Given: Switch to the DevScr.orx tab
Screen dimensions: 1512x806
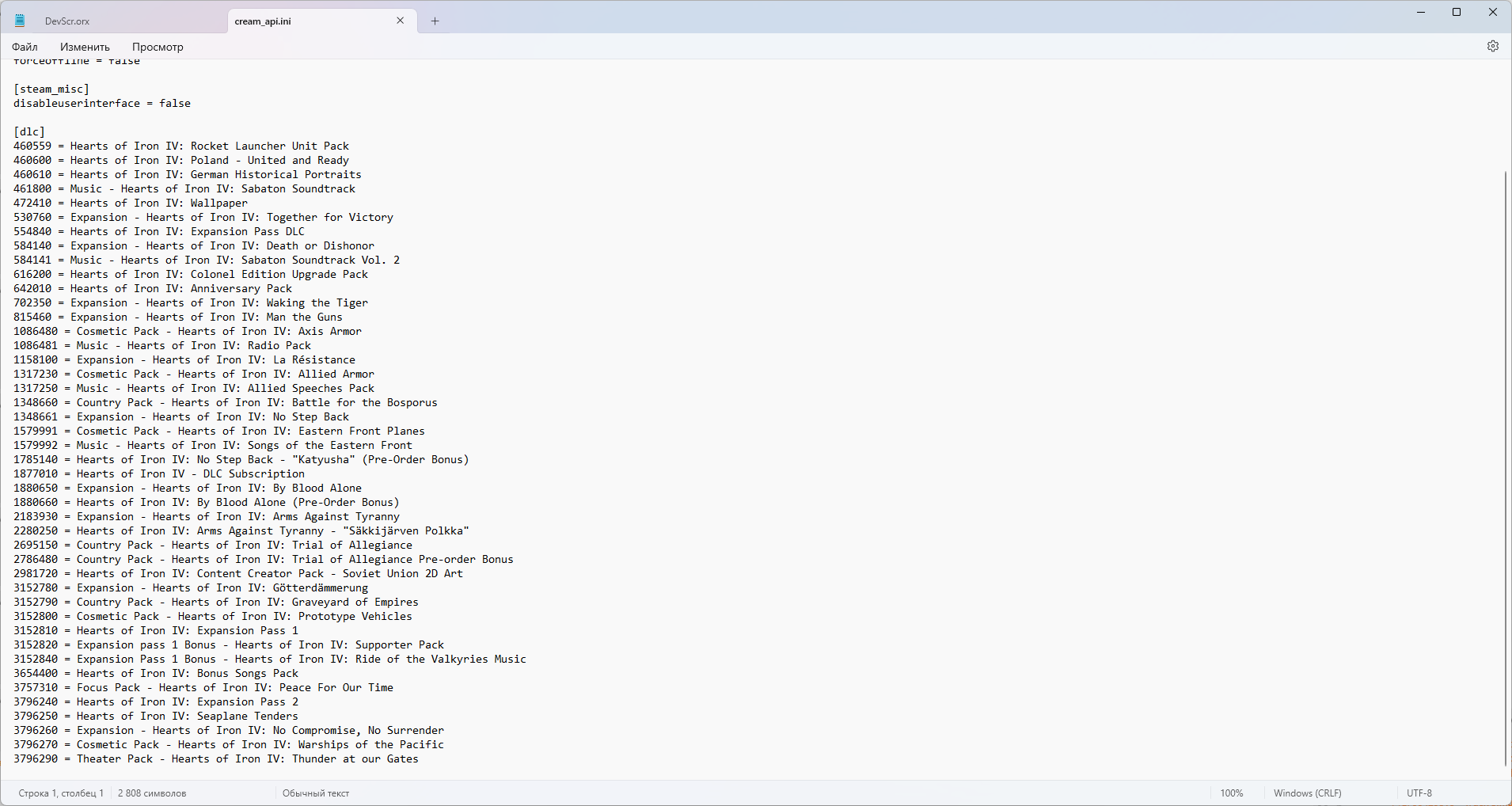Looking at the screenshot, I should pos(67,21).
